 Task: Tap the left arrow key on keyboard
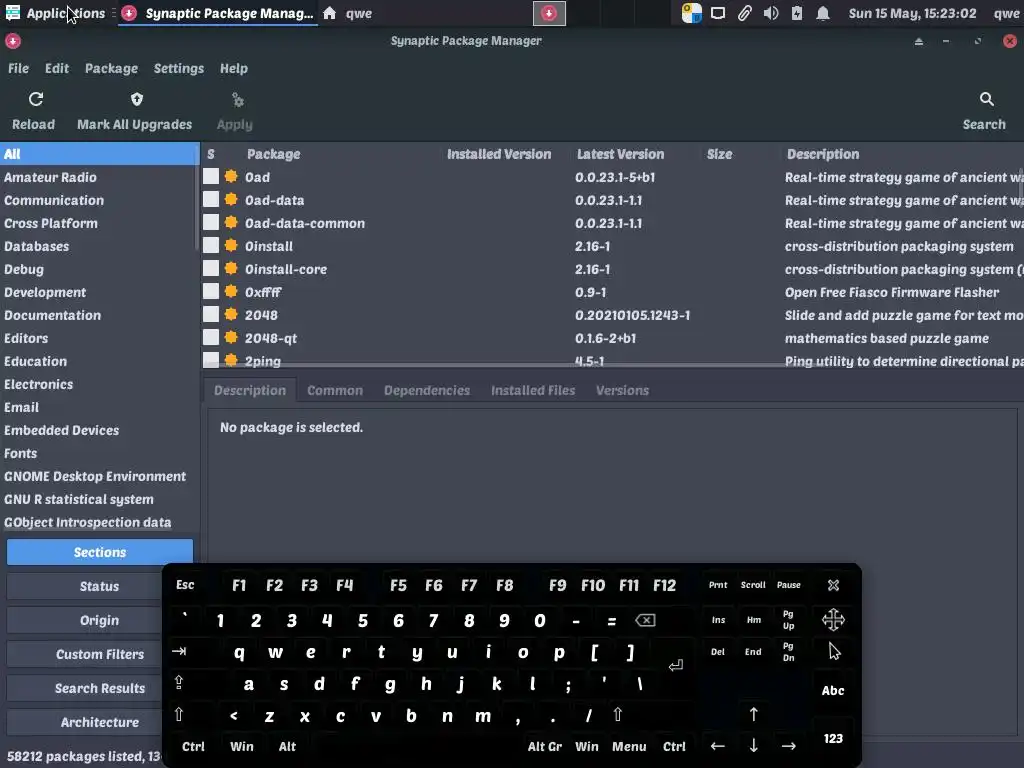coord(718,746)
